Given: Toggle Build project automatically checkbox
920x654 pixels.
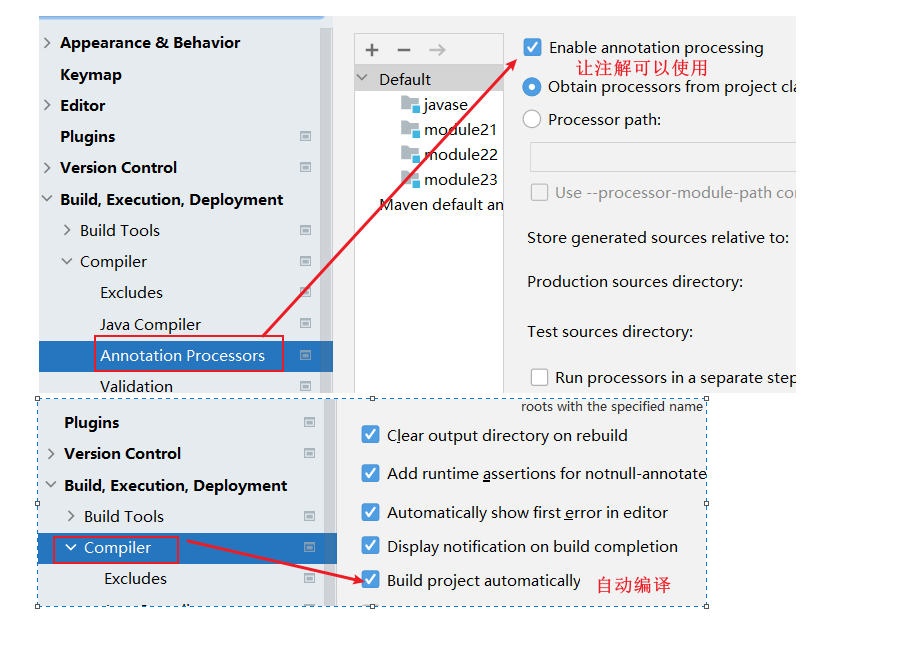Looking at the screenshot, I should [370, 580].
